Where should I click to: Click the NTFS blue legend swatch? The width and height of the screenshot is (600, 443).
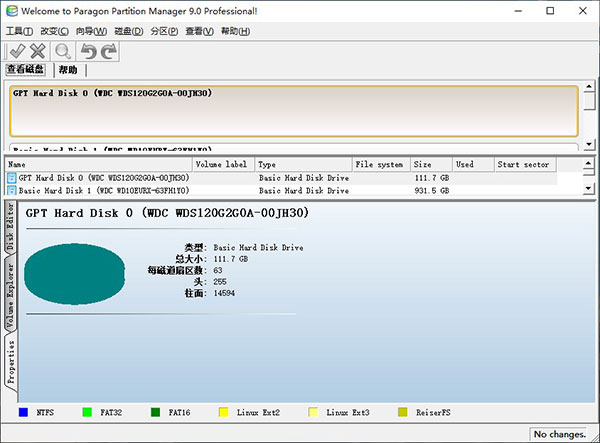[x=23, y=412]
